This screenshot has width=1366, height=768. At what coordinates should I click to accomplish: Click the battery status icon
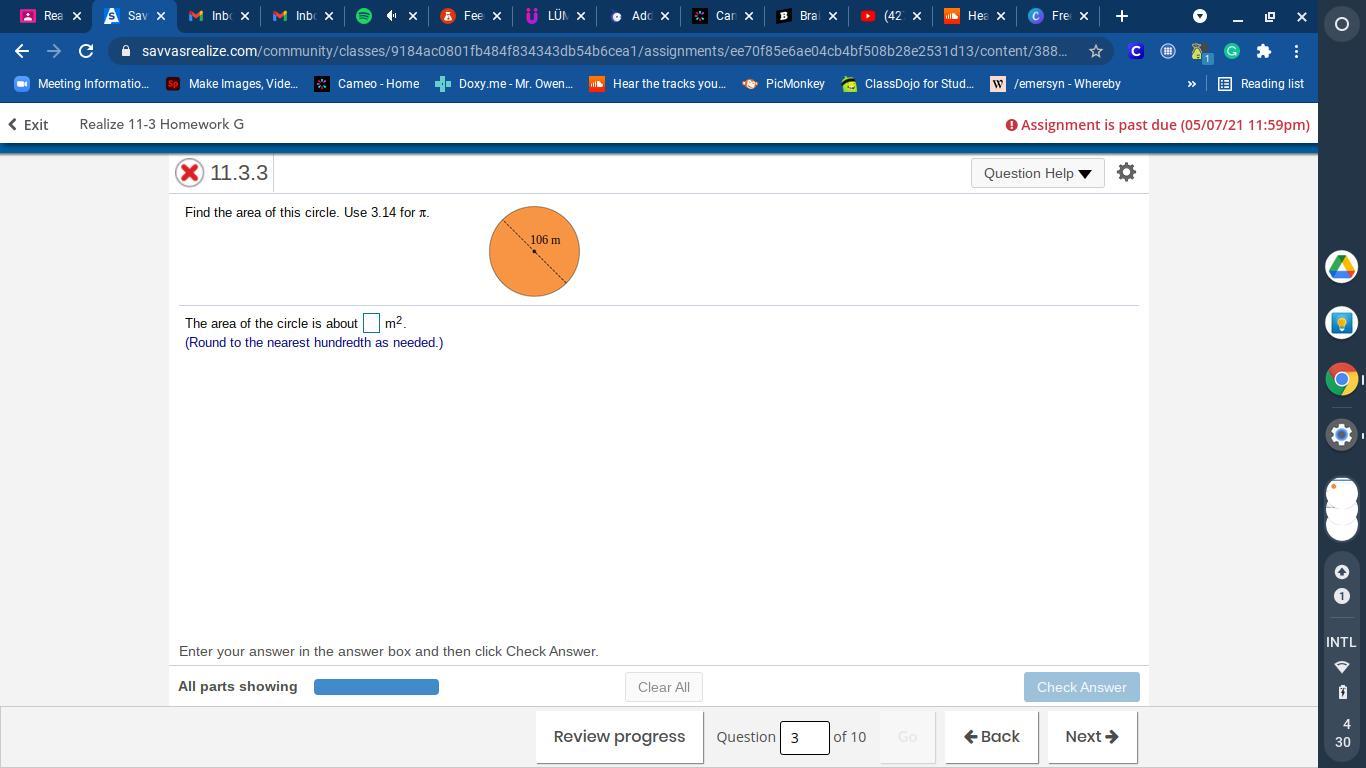click(x=1342, y=692)
